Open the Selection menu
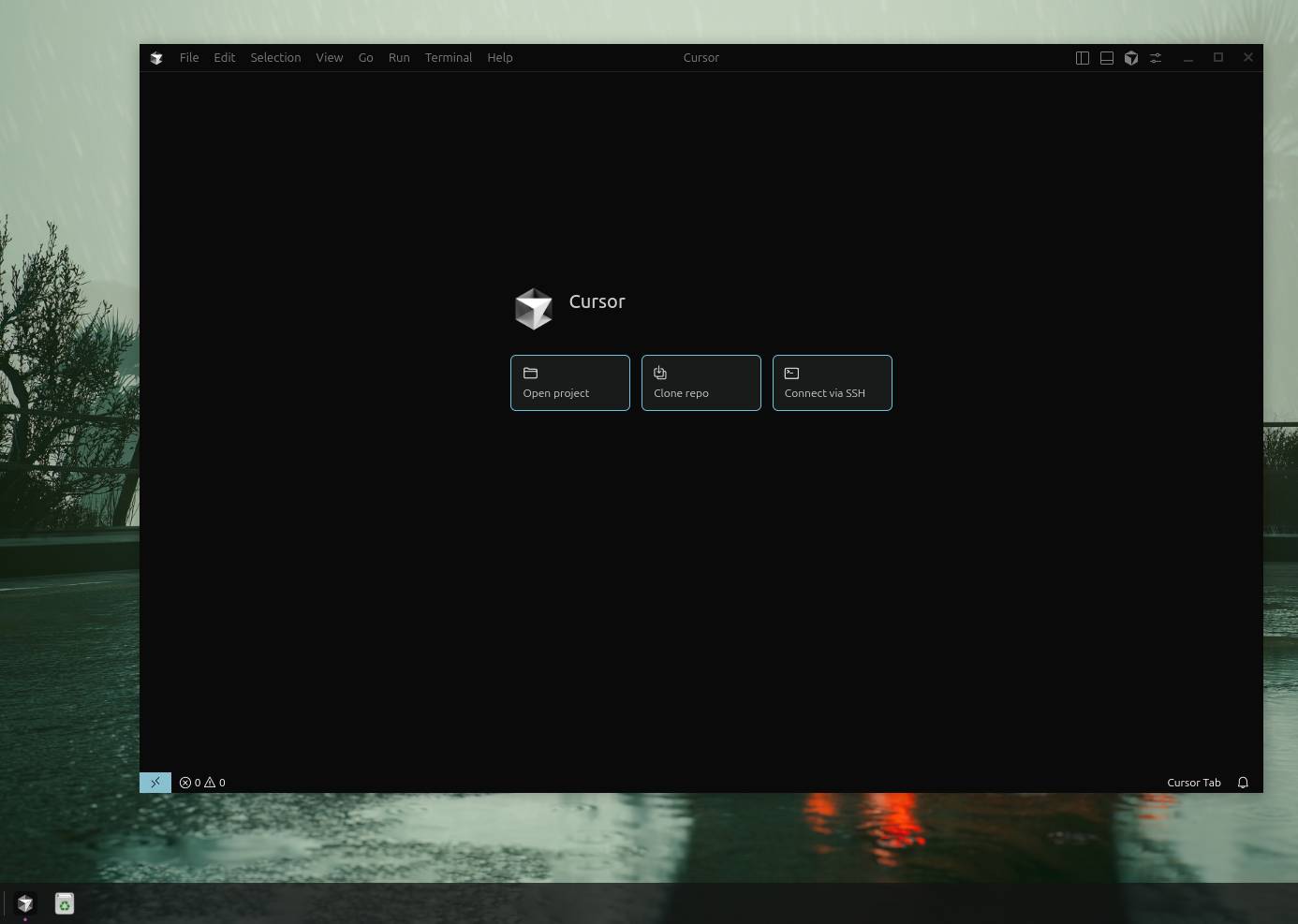The width and height of the screenshot is (1298, 924). pyautogui.click(x=275, y=57)
